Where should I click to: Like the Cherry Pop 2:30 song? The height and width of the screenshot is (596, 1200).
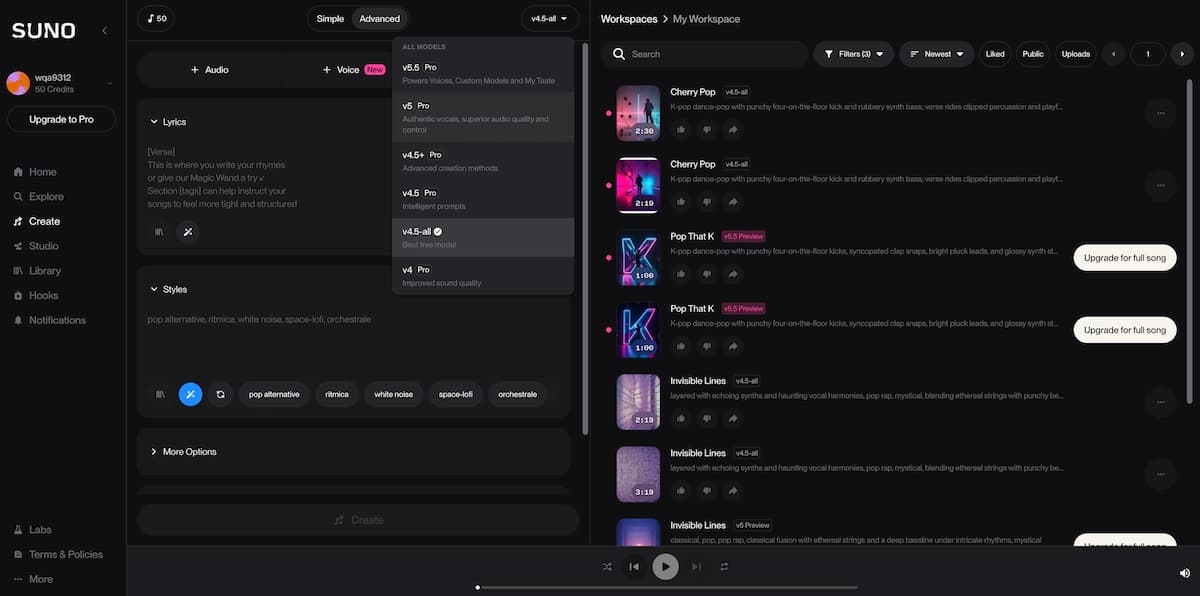tap(681, 129)
